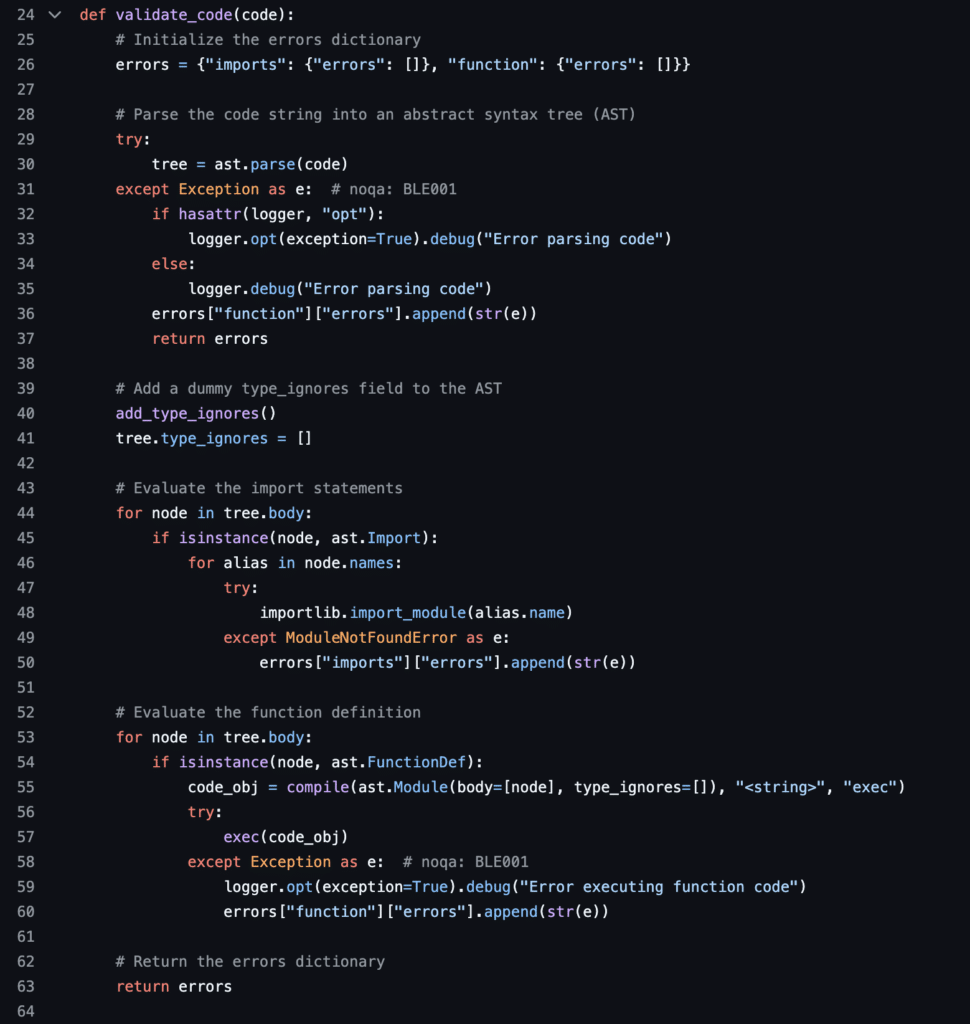Collapse the validate_code function fold chevron

pos(55,14)
